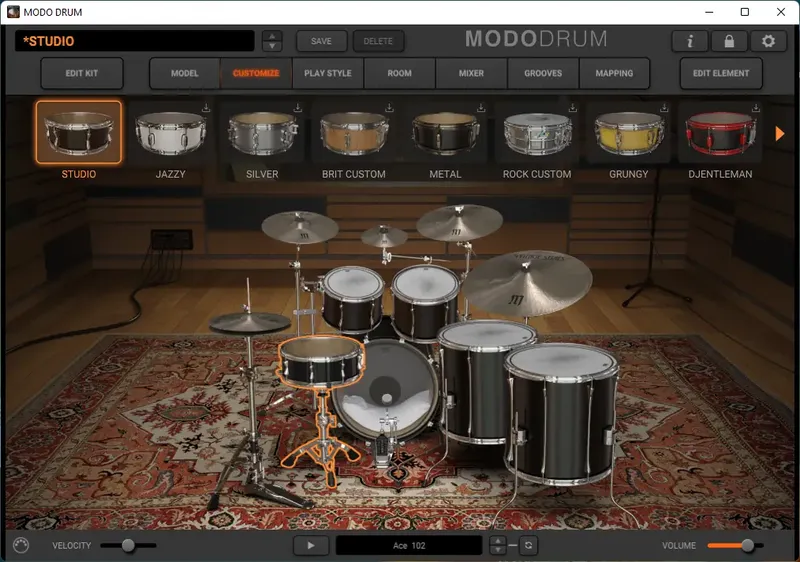Select previous groove with up arrow
800x562 pixels.
click(498, 541)
